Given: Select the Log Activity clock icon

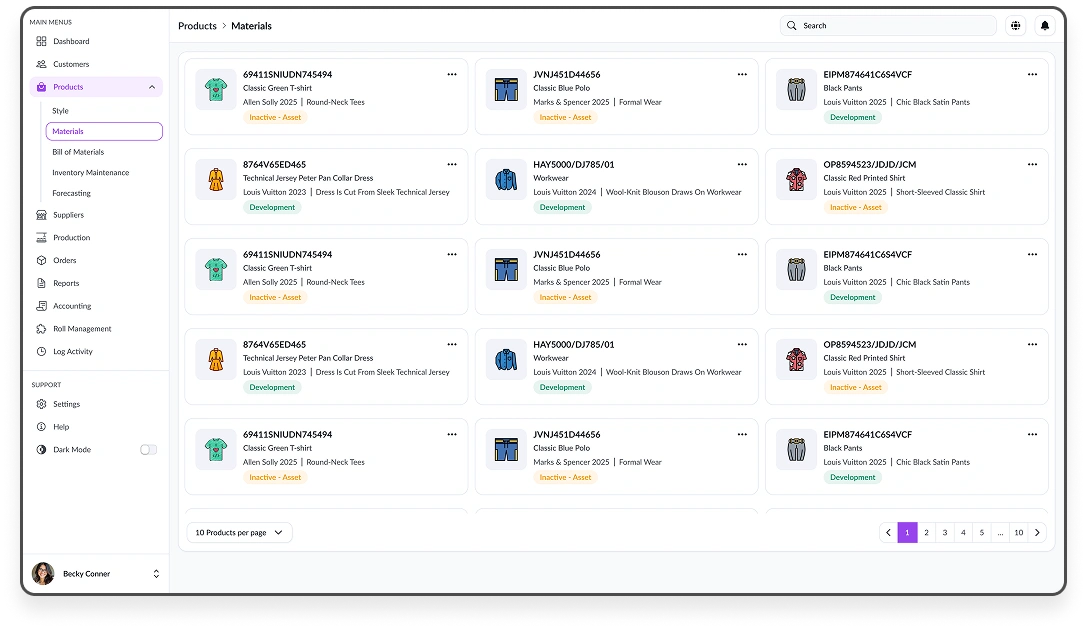Looking at the screenshot, I should pyautogui.click(x=41, y=352).
